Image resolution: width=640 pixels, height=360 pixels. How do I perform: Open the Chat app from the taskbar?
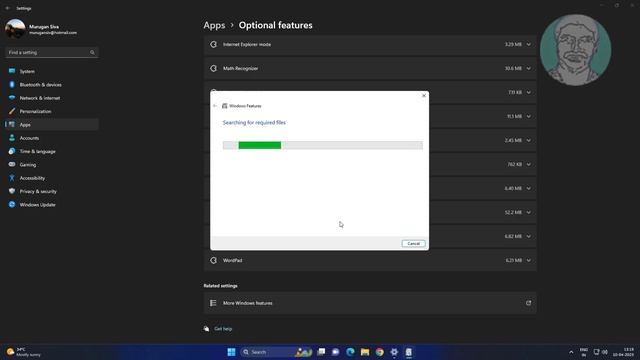336,352
